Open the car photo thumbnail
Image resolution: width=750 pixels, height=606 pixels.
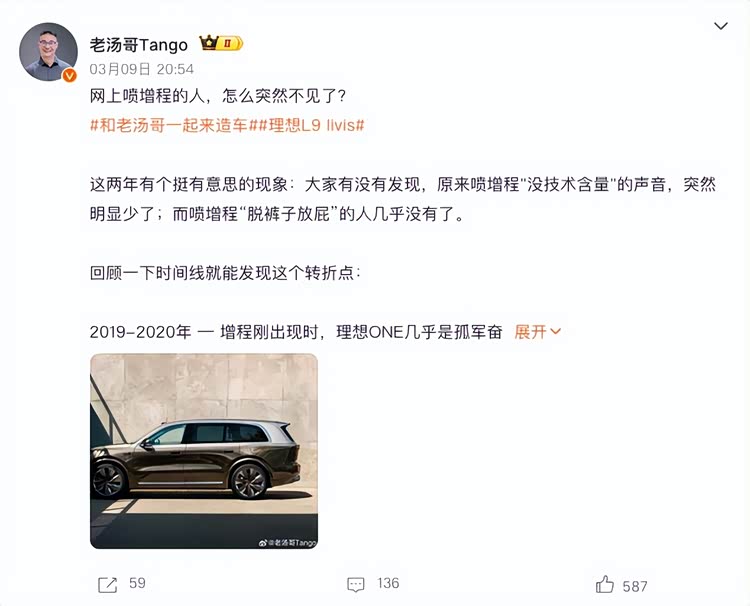click(204, 451)
